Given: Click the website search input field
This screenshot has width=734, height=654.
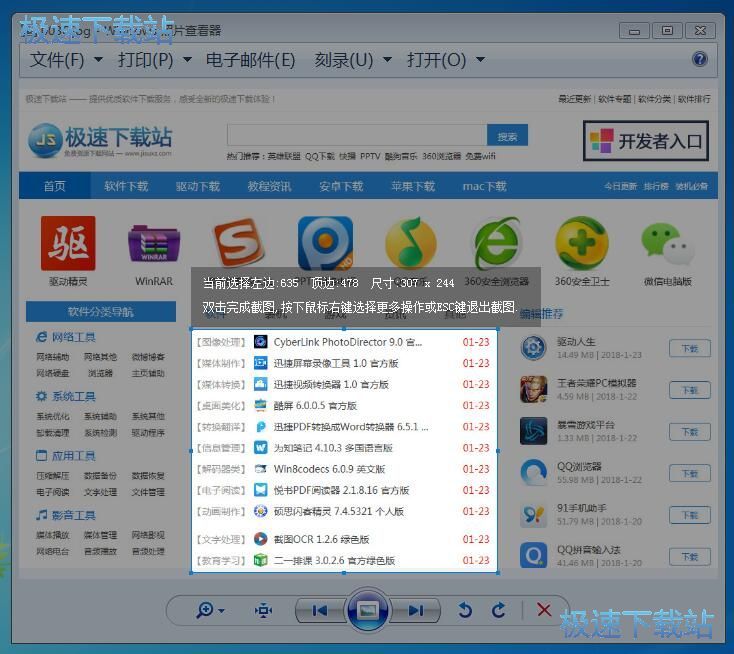Looking at the screenshot, I should click(357, 135).
